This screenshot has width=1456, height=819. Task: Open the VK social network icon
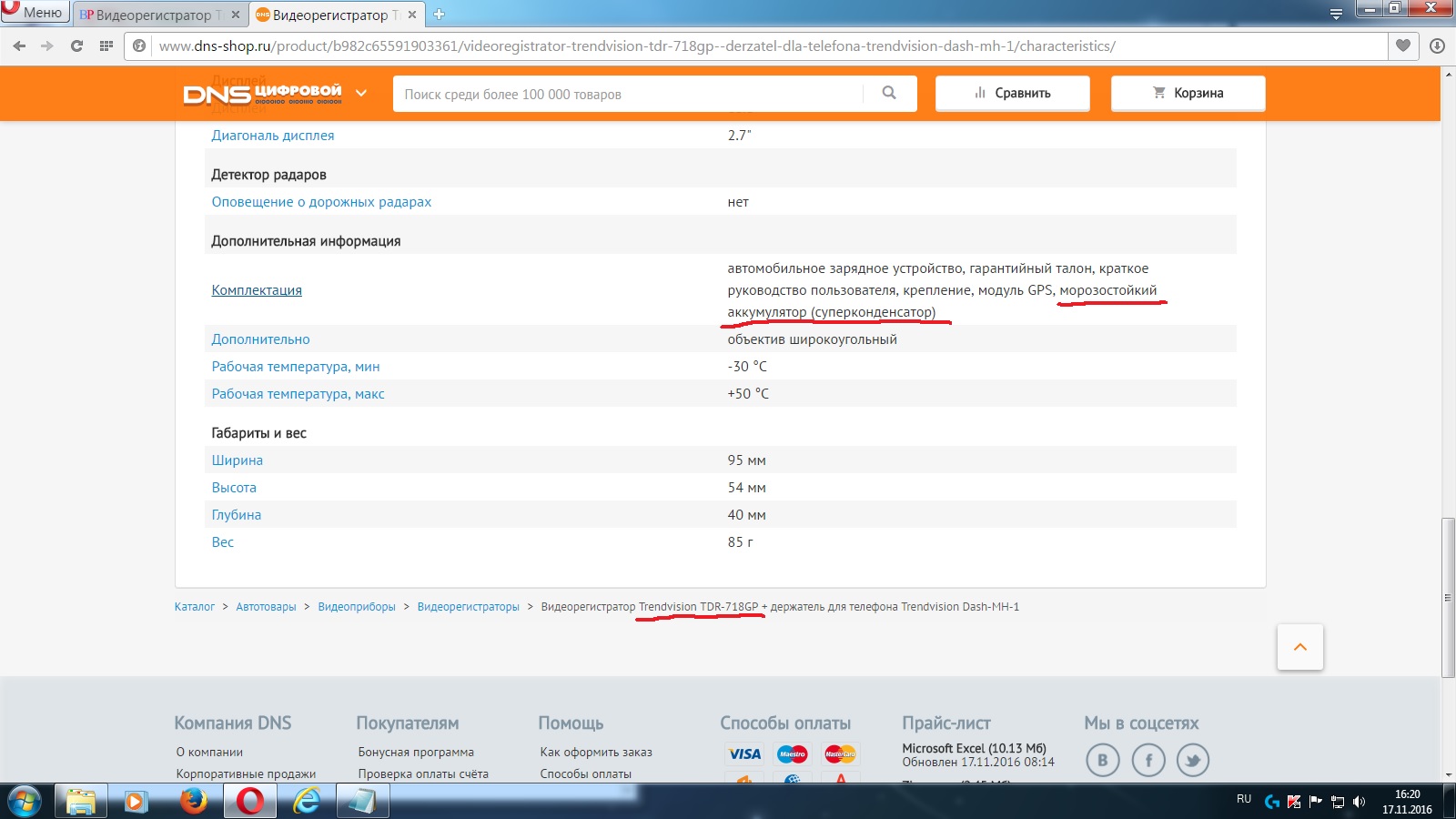tap(1102, 760)
